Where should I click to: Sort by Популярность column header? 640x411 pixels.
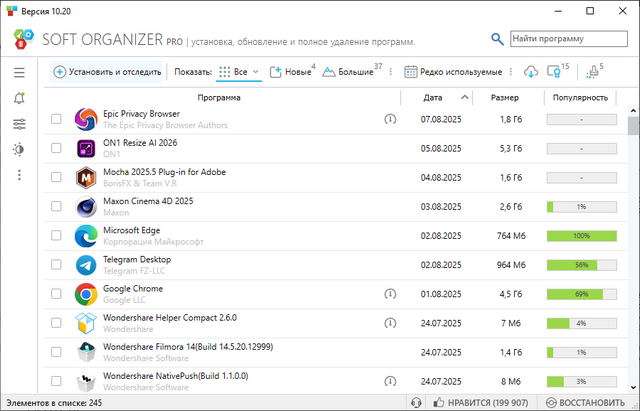coord(580,98)
